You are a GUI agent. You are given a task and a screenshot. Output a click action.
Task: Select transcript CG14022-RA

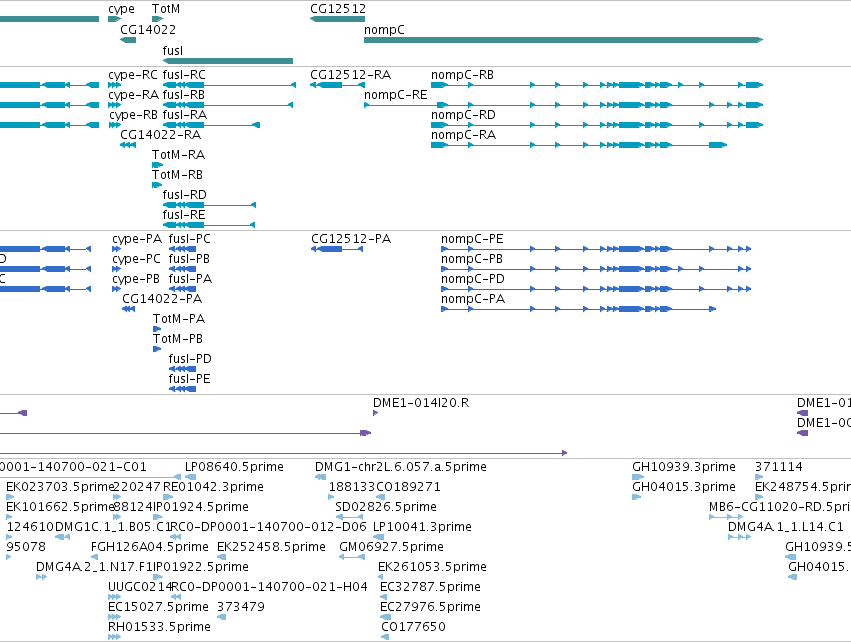click(x=128, y=145)
